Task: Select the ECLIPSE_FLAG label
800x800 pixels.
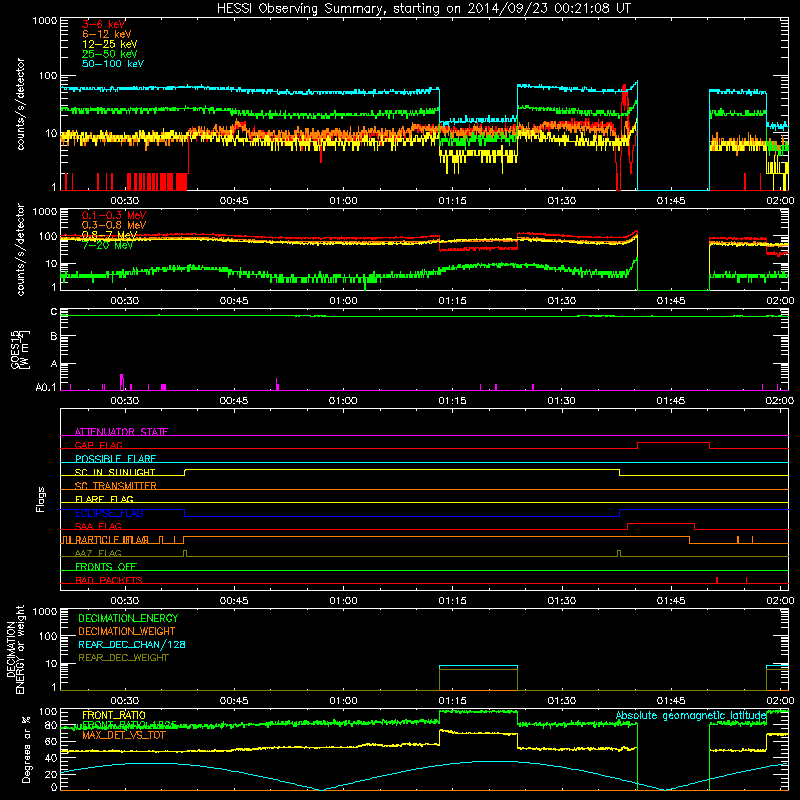Action: 109,513
